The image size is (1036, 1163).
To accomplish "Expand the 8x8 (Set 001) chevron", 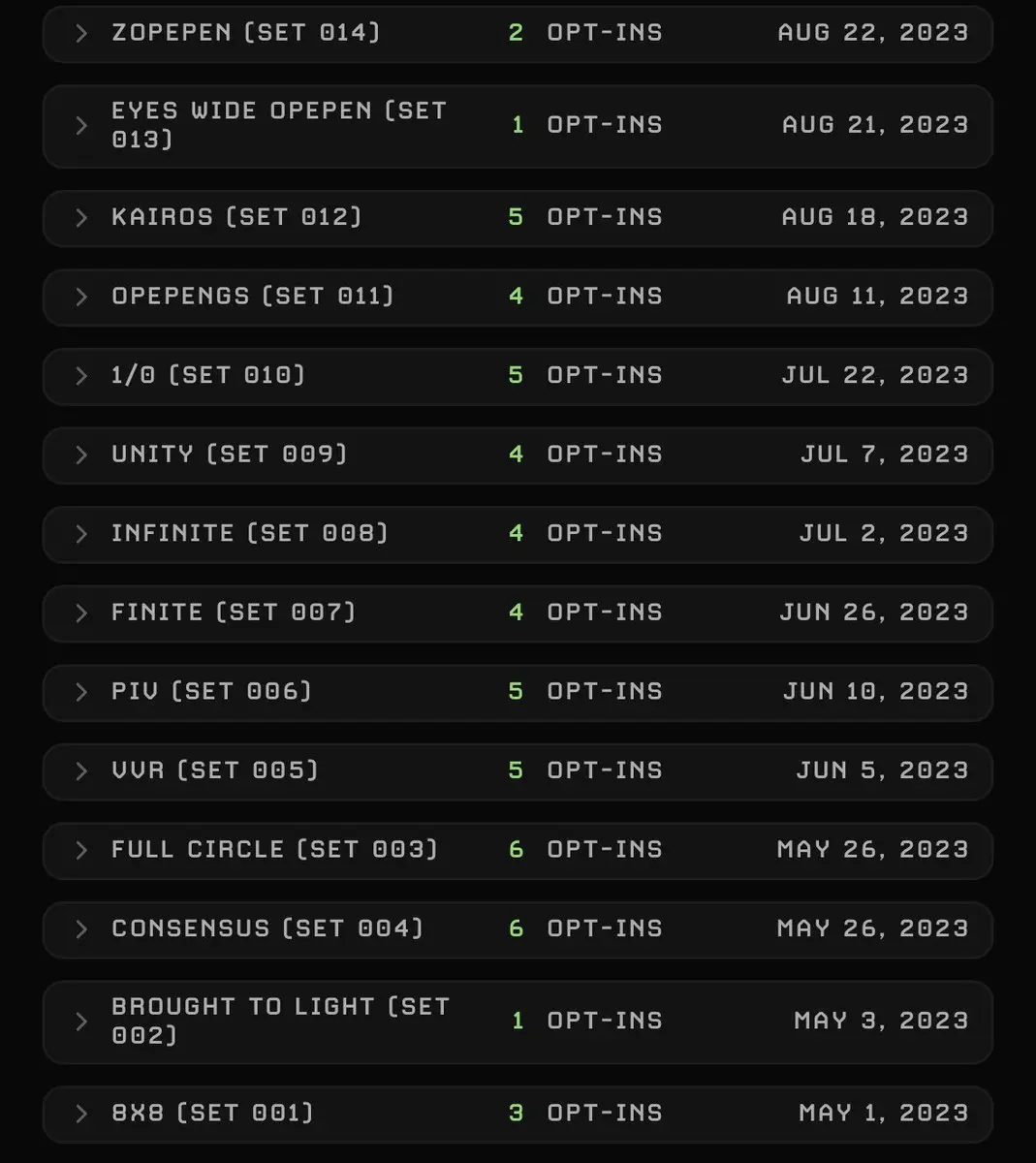I will point(81,1115).
